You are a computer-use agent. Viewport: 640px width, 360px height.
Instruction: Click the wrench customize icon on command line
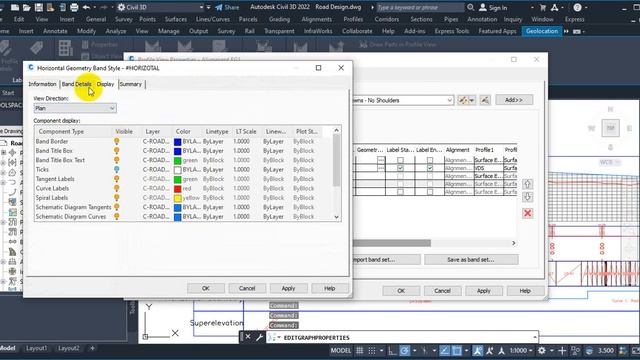coord(259,337)
